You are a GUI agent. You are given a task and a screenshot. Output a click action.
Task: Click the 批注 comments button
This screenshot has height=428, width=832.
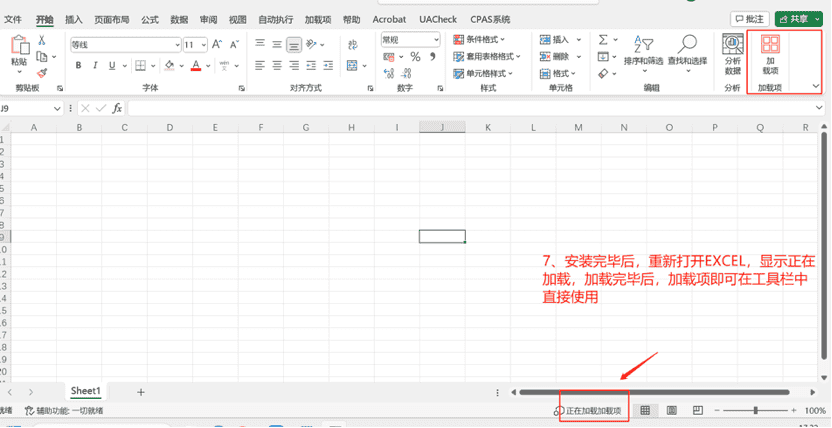pyautogui.click(x=750, y=19)
